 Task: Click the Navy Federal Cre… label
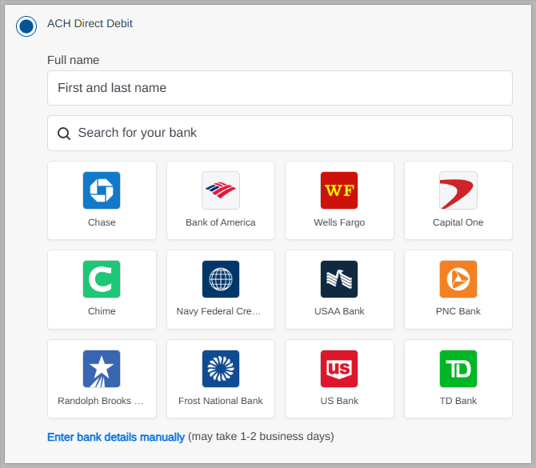click(x=218, y=311)
